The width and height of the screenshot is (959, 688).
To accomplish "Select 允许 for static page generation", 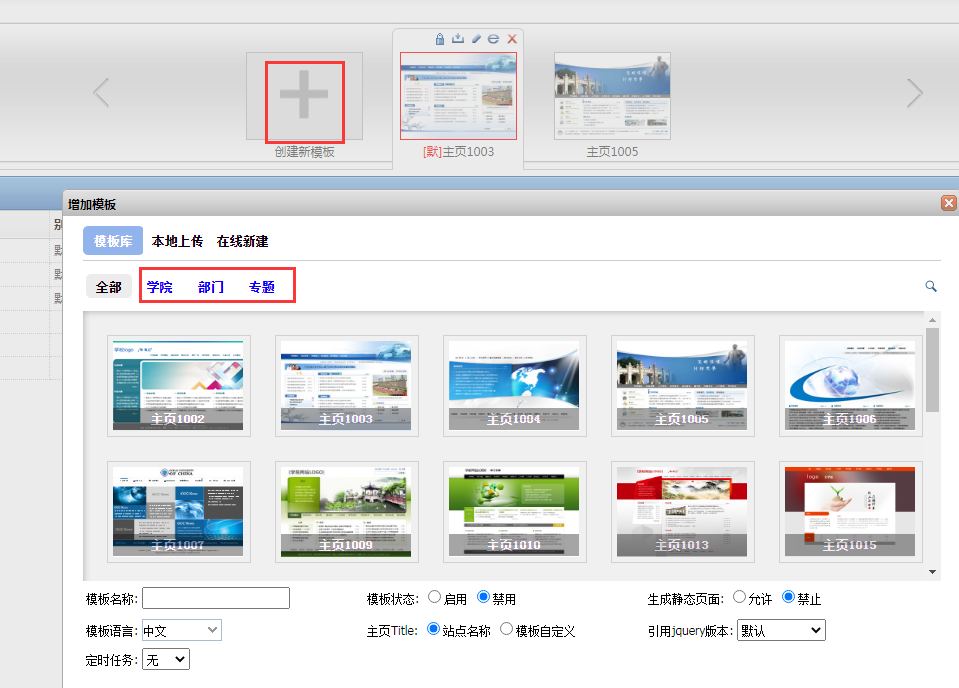I will (740, 597).
